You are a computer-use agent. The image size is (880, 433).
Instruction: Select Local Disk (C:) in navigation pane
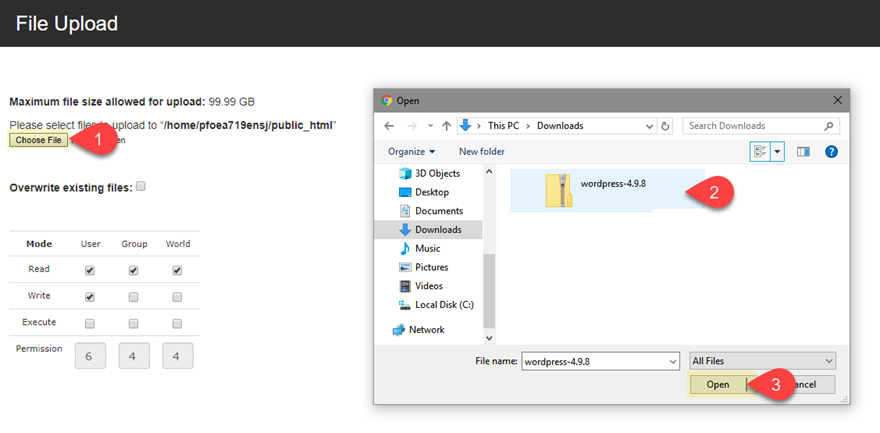[x=436, y=305]
